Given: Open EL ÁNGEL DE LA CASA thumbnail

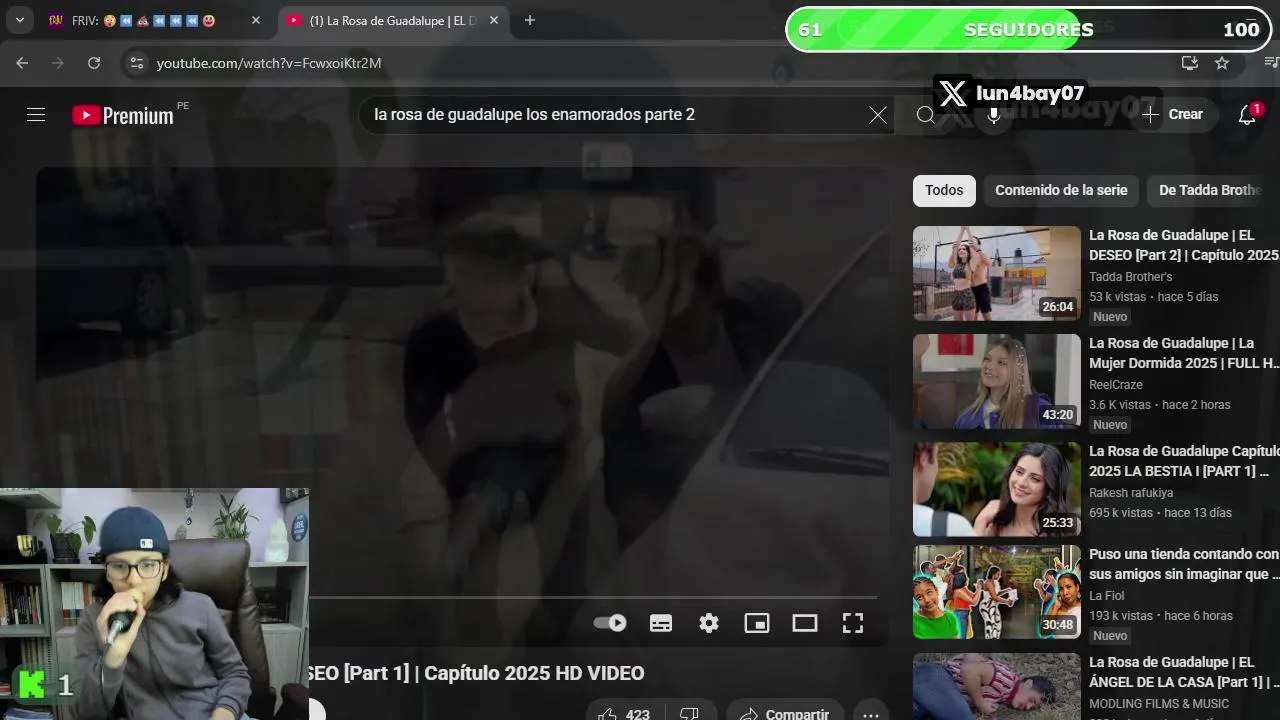Looking at the screenshot, I should [997, 686].
